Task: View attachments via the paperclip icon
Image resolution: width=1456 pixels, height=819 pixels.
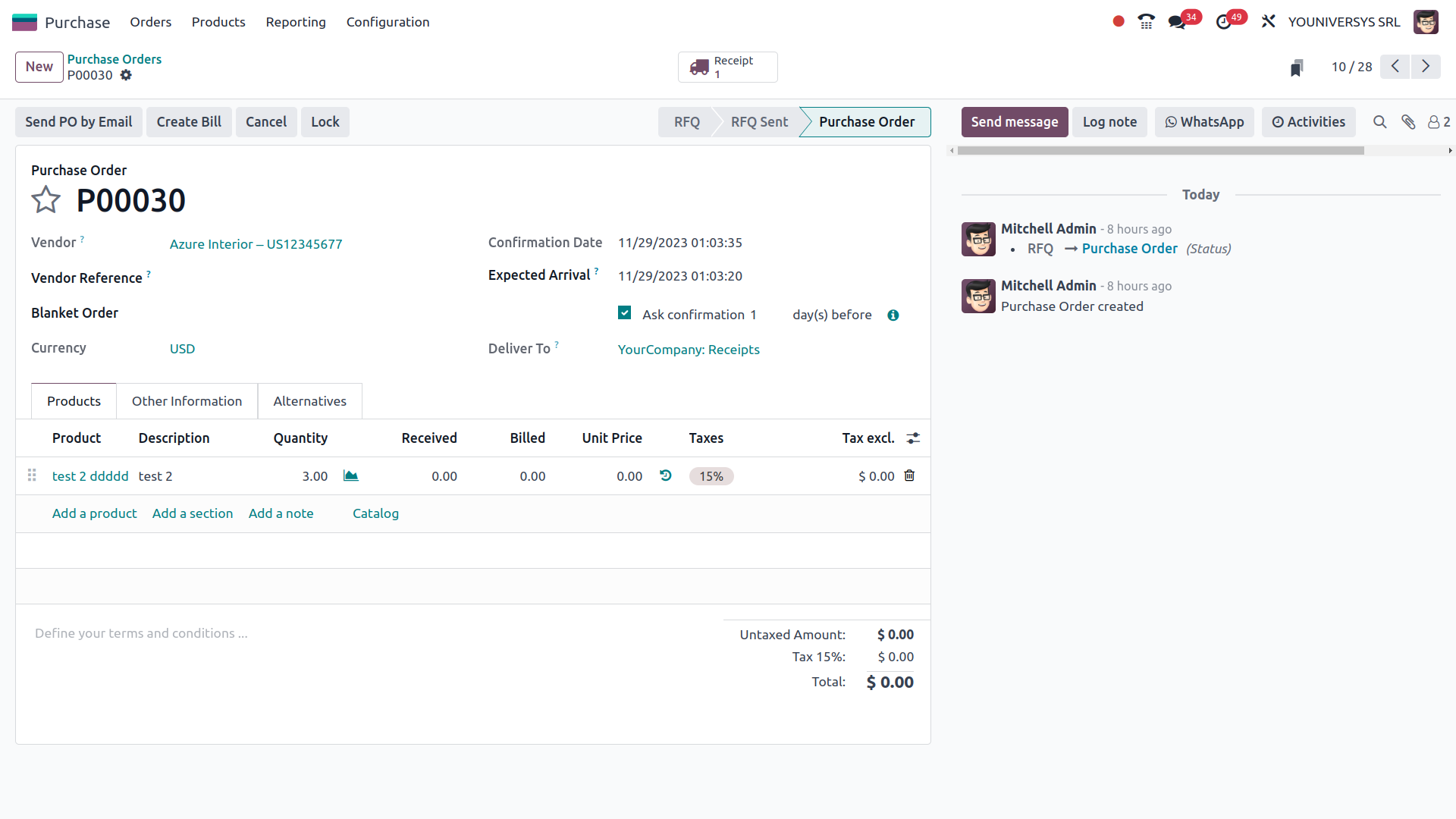Action: [x=1408, y=121]
